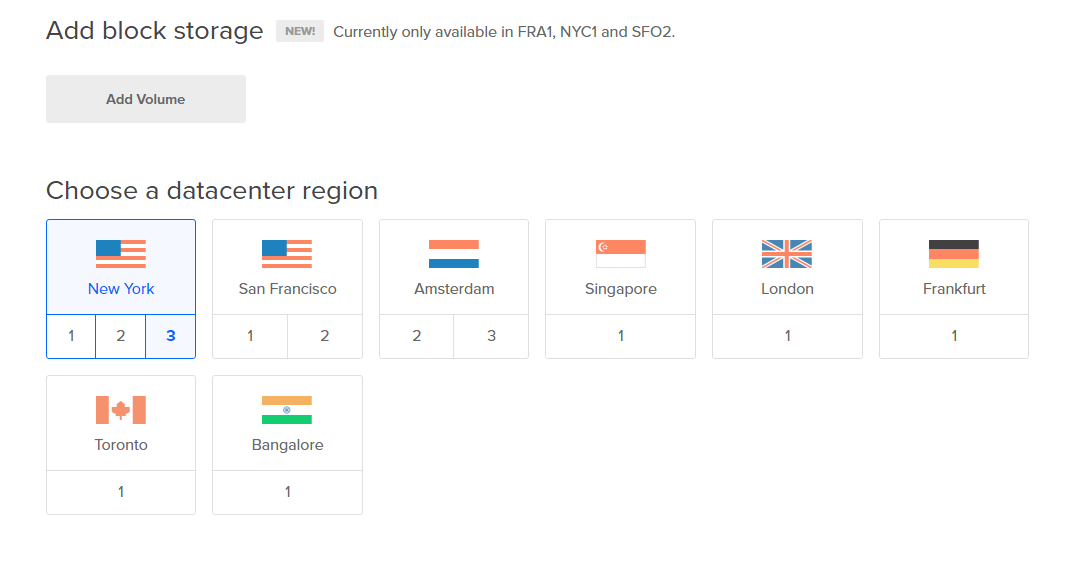Click the Toronto Canada flag icon
Image resolution: width=1073 pixels, height=563 pixels.
point(121,410)
